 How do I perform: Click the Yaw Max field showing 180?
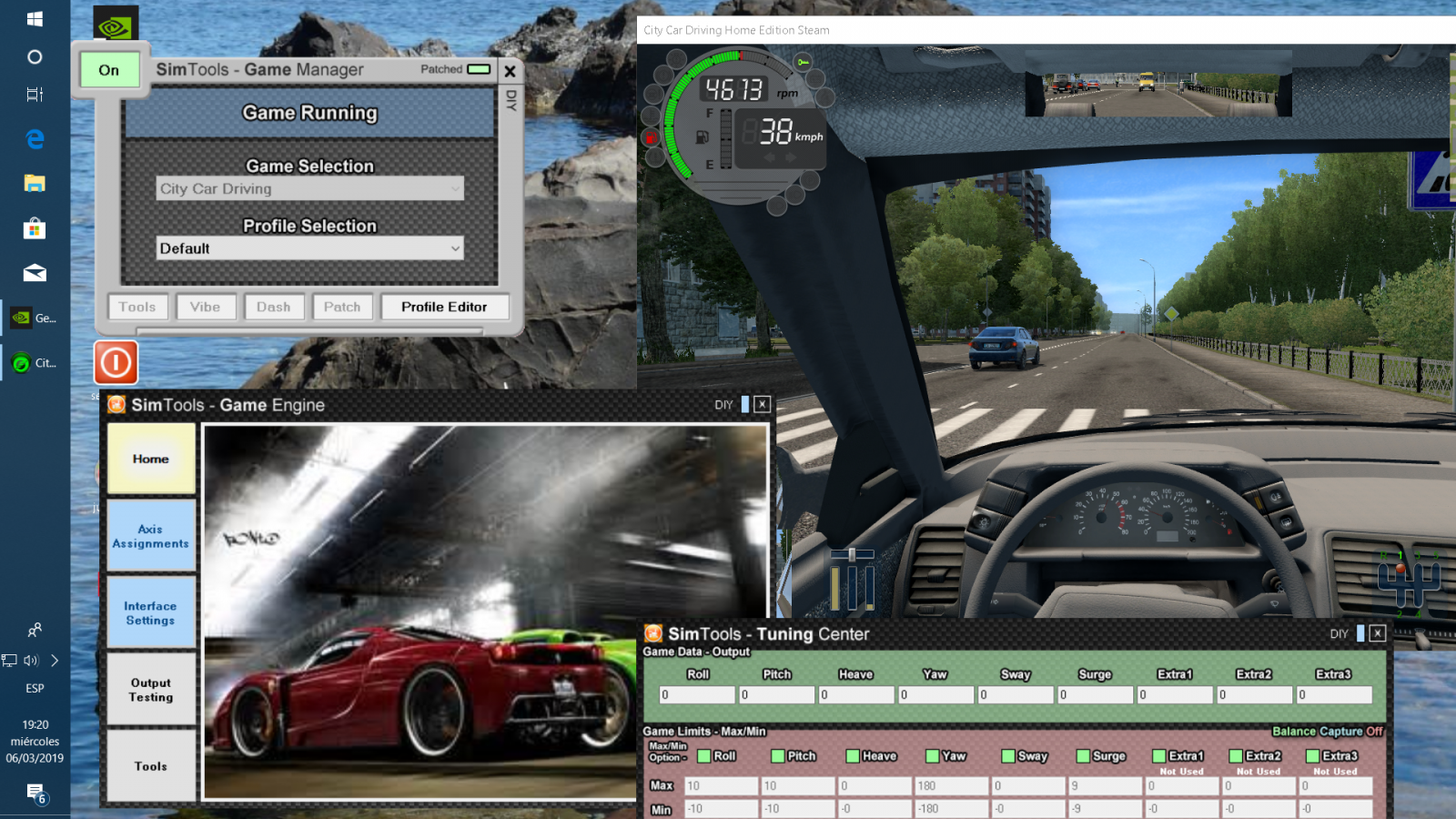point(951,785)
